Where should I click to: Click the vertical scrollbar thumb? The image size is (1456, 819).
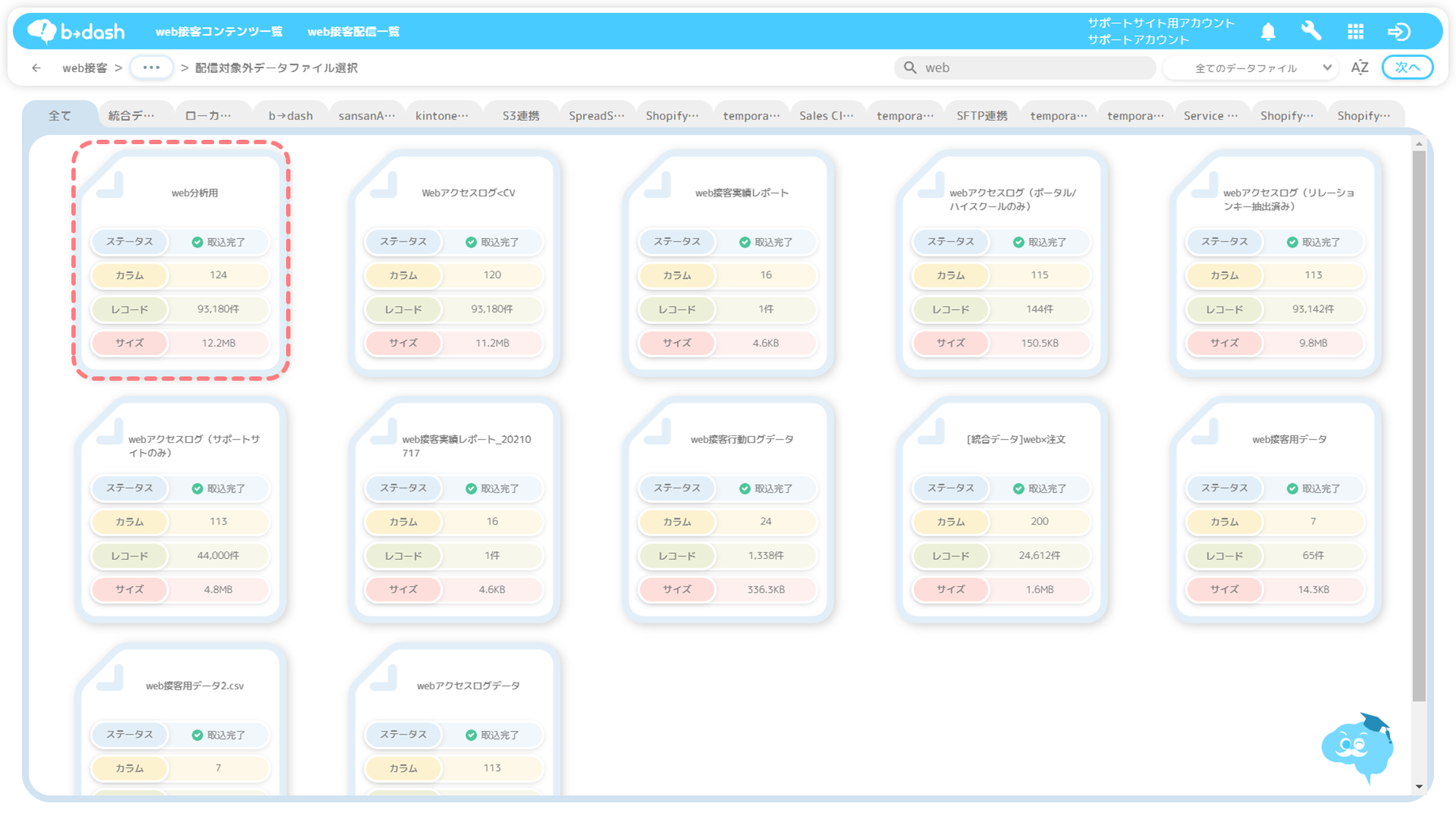tap(1419, 426)
